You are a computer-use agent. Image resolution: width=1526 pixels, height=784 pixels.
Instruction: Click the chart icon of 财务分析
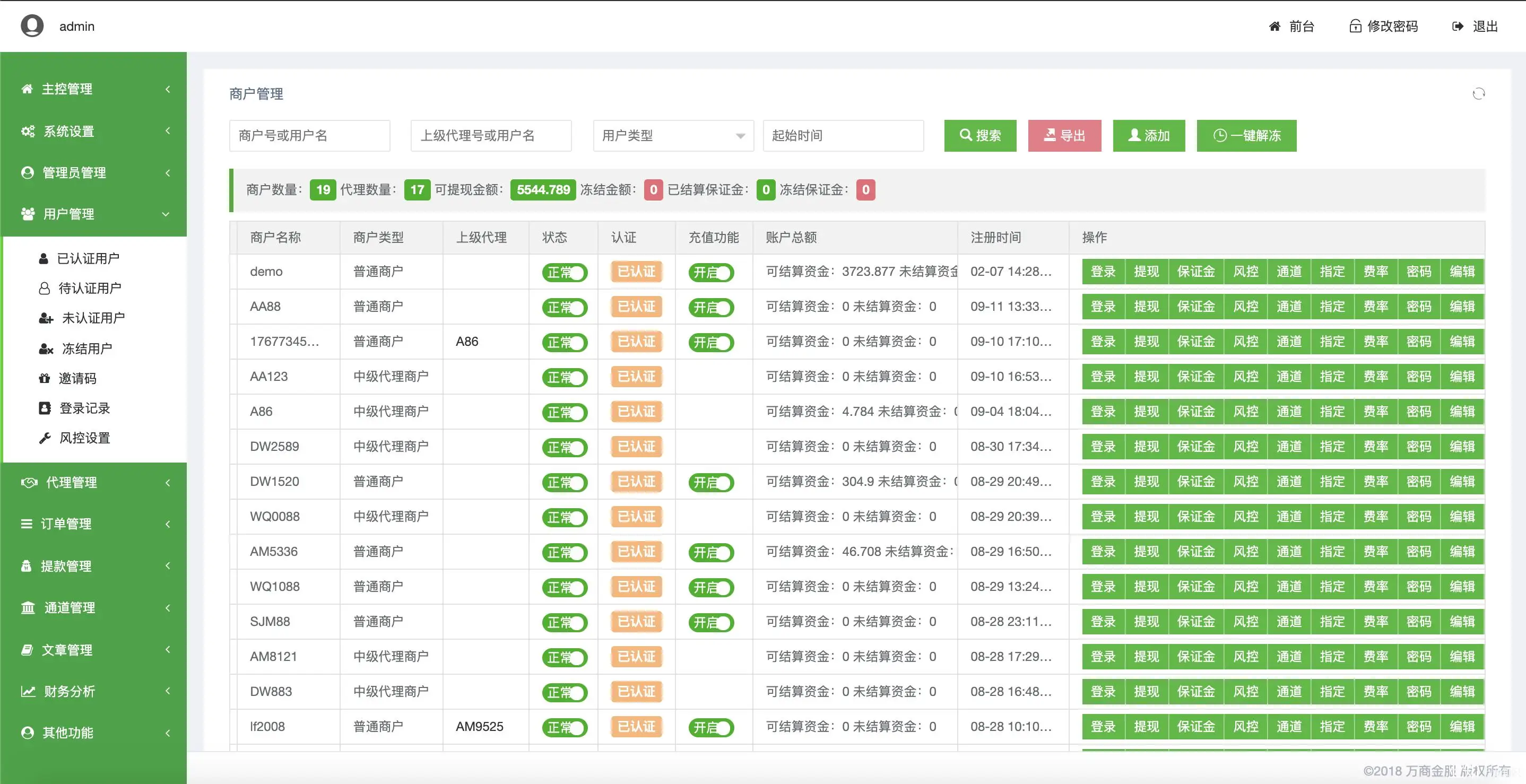28,691
